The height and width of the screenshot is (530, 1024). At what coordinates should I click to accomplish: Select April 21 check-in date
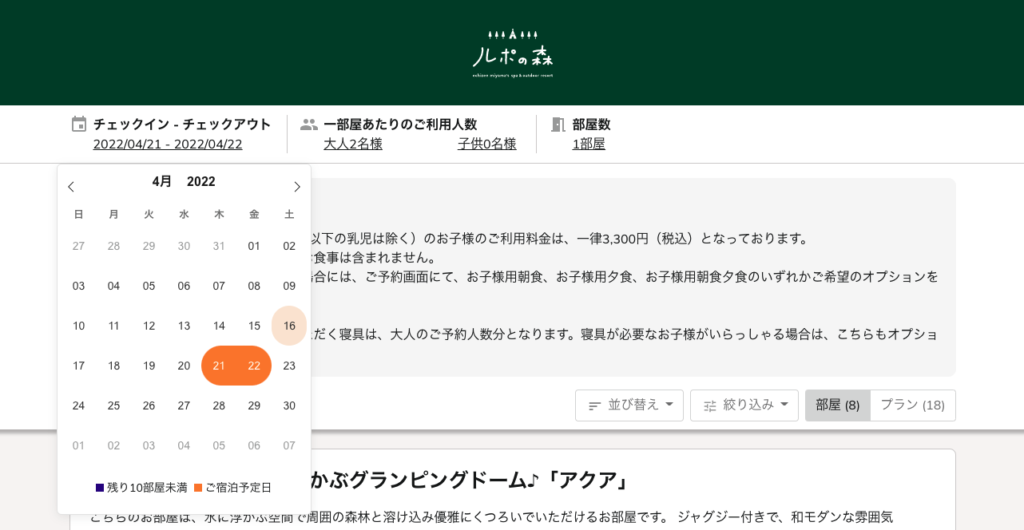[x=219, y=366]
